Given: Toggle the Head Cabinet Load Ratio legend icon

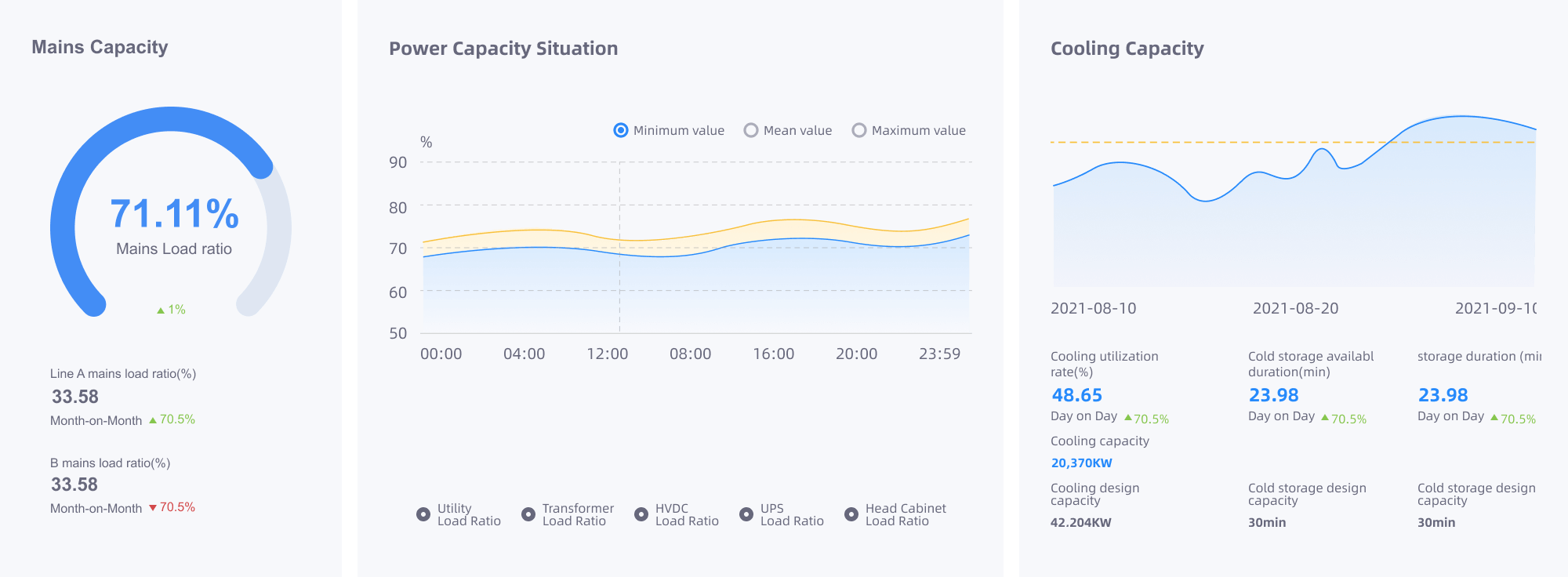Looking at the screenshot, I should coord(851,514).
